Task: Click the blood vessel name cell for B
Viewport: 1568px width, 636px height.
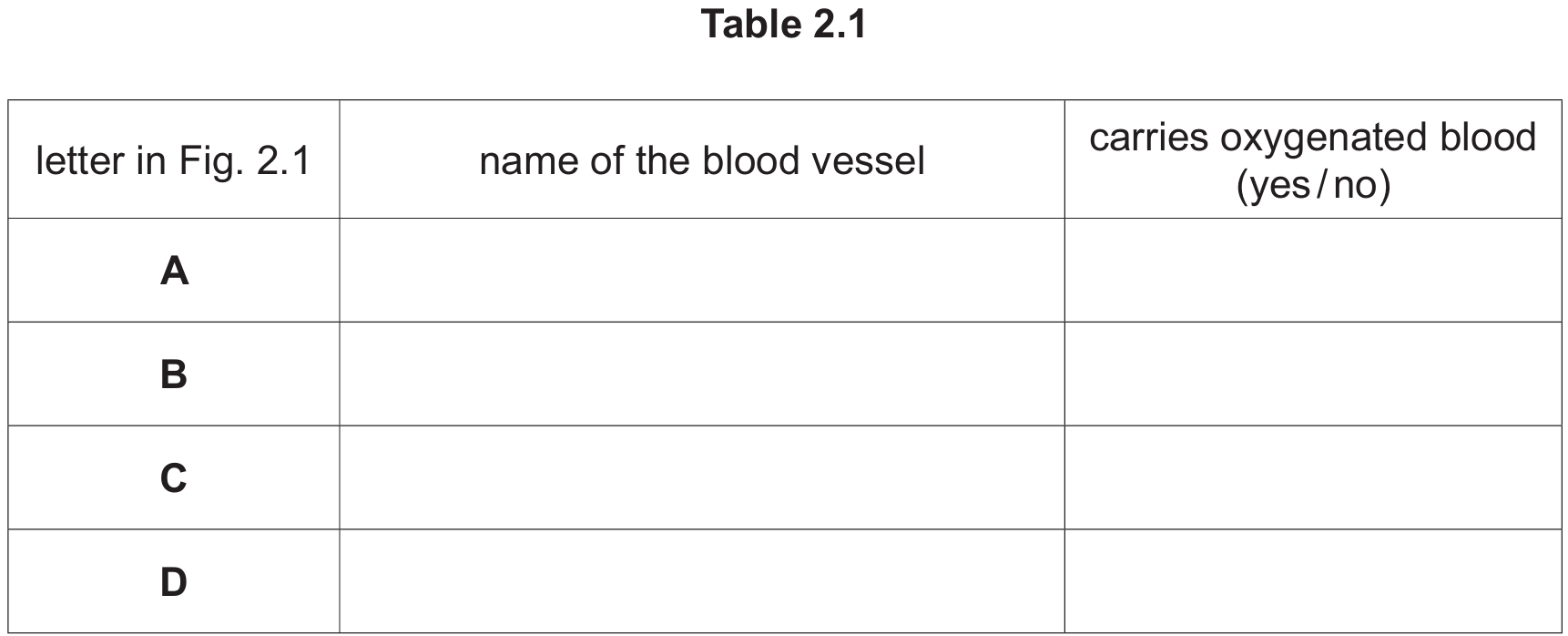Action: [x=701, y=374]
